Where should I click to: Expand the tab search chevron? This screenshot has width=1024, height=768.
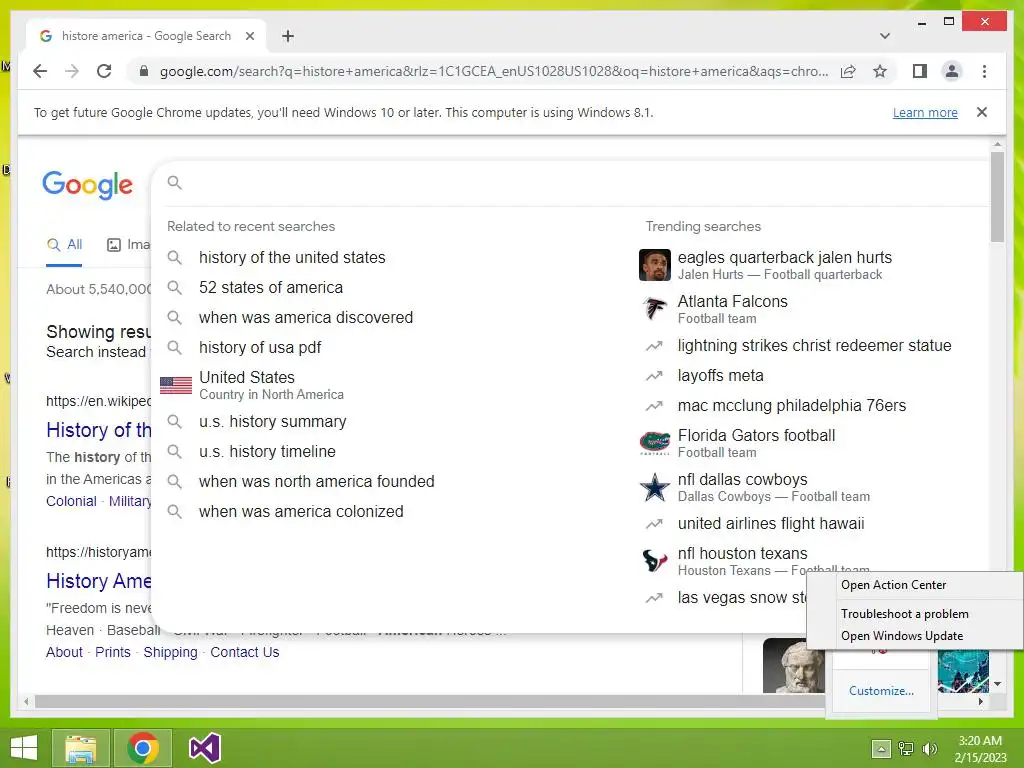[x=885, y=36]
